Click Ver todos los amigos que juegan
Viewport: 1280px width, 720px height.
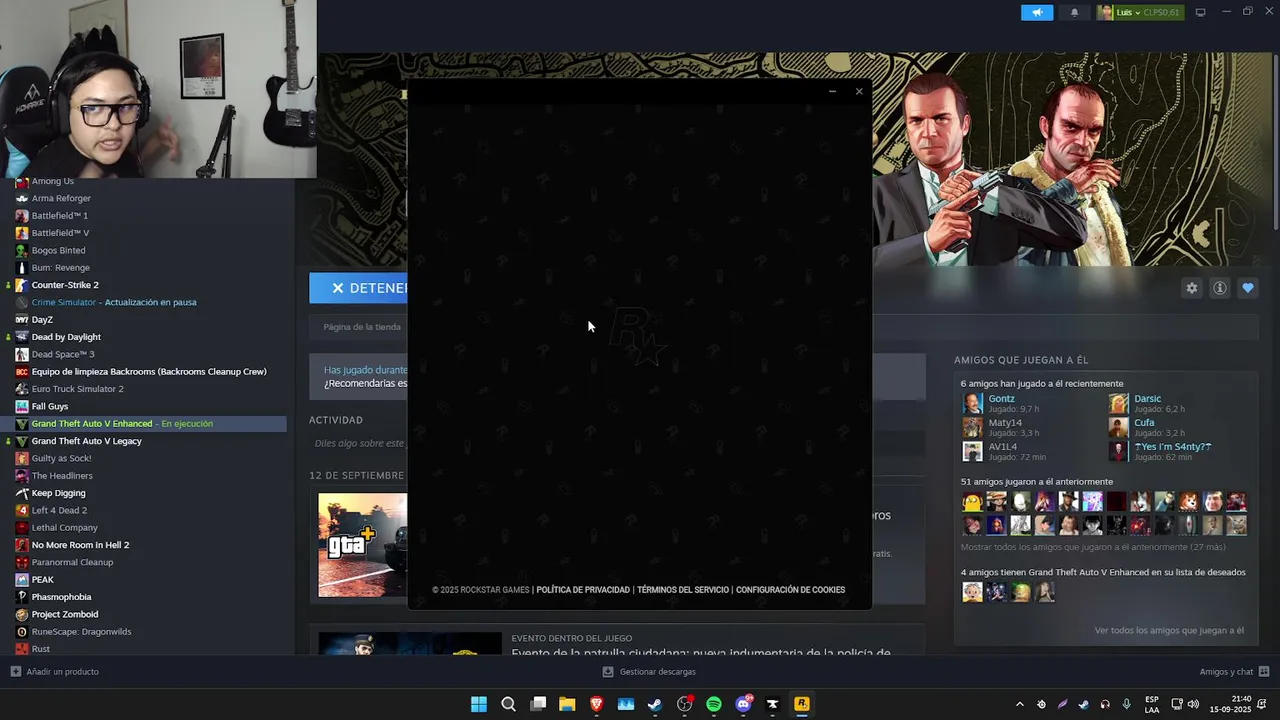(x=1169, y=631)
